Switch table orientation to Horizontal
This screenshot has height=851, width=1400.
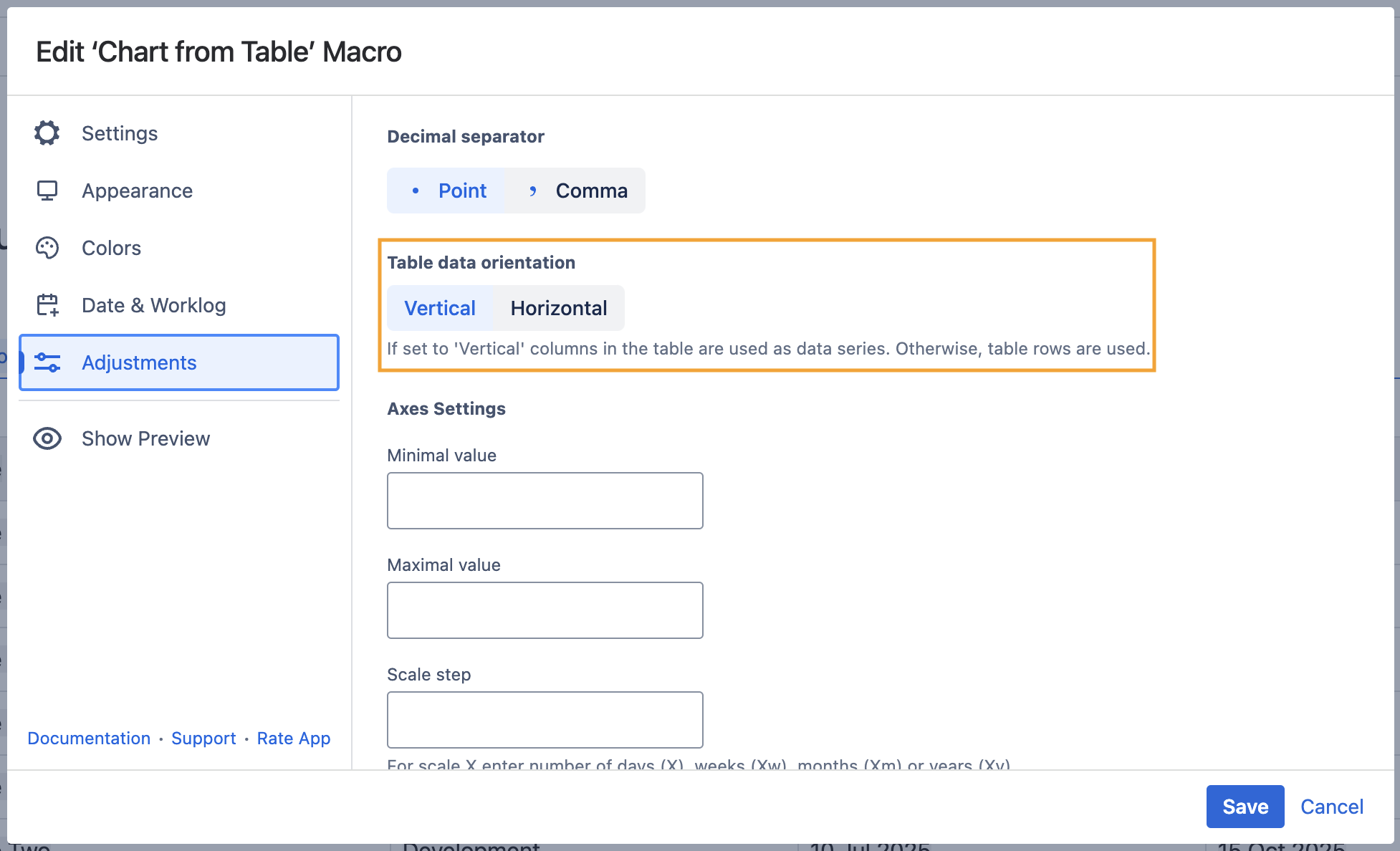[558, 308]
